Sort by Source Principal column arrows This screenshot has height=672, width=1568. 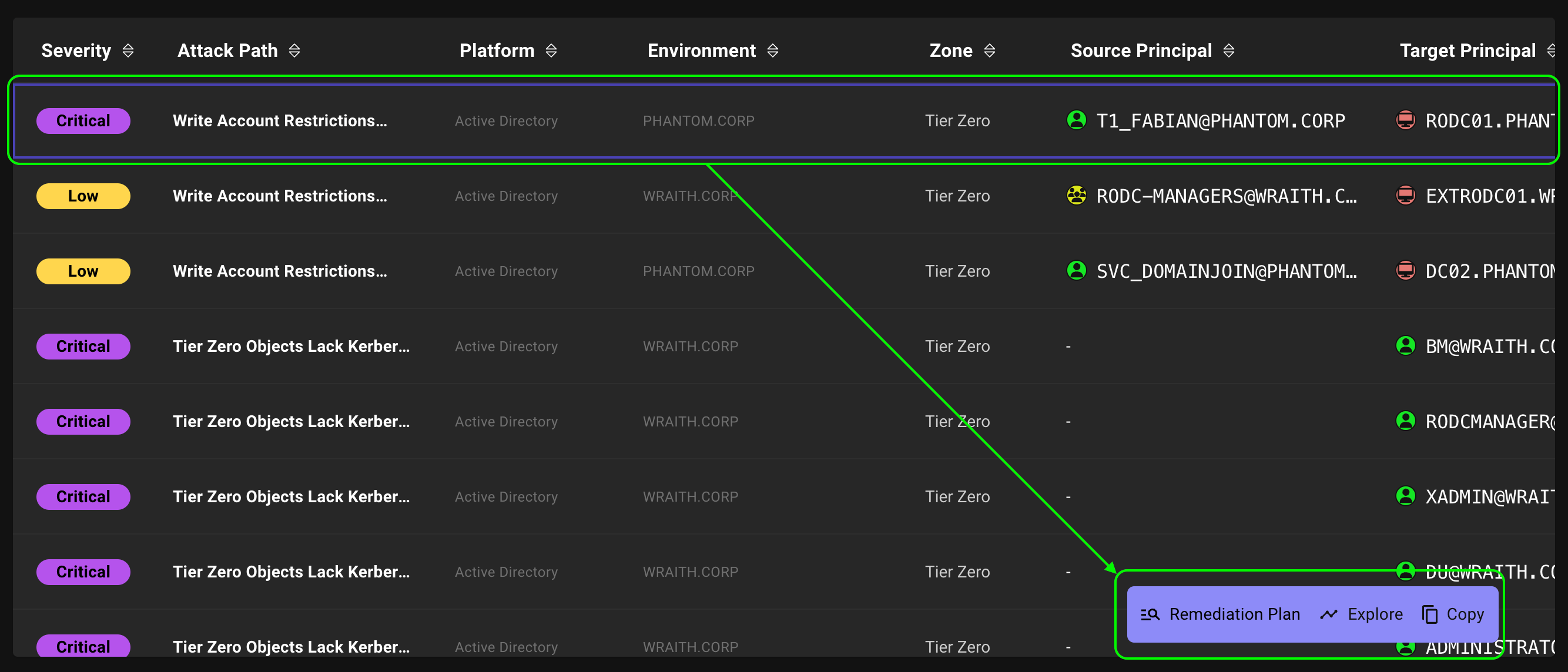(1229, 51)
